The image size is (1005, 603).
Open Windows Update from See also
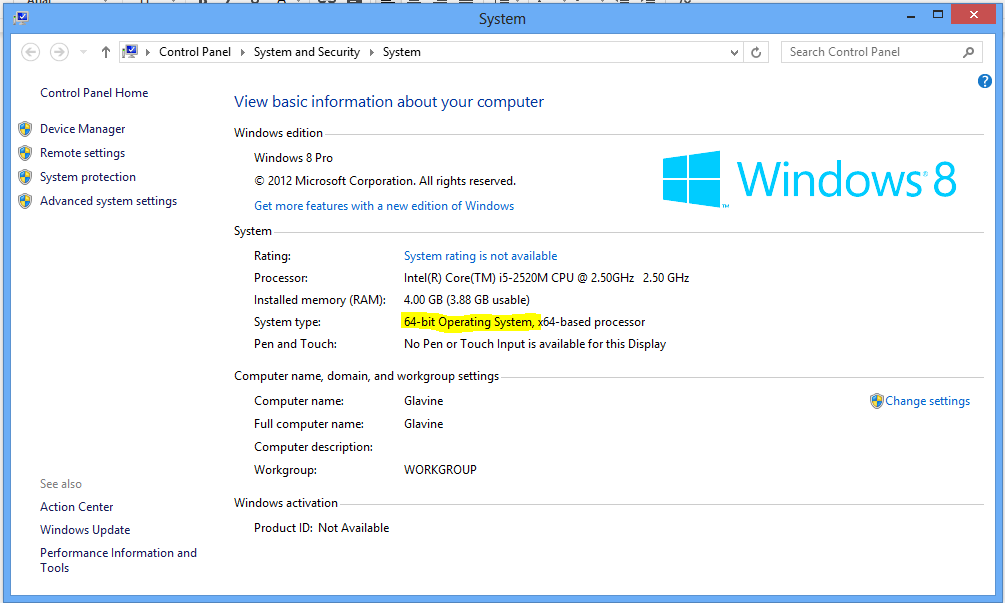(x=85, y=530)
